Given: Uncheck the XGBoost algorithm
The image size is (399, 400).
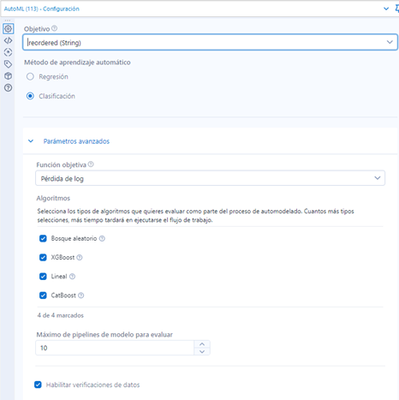Looking at the screenshot, I should (43, 257).
